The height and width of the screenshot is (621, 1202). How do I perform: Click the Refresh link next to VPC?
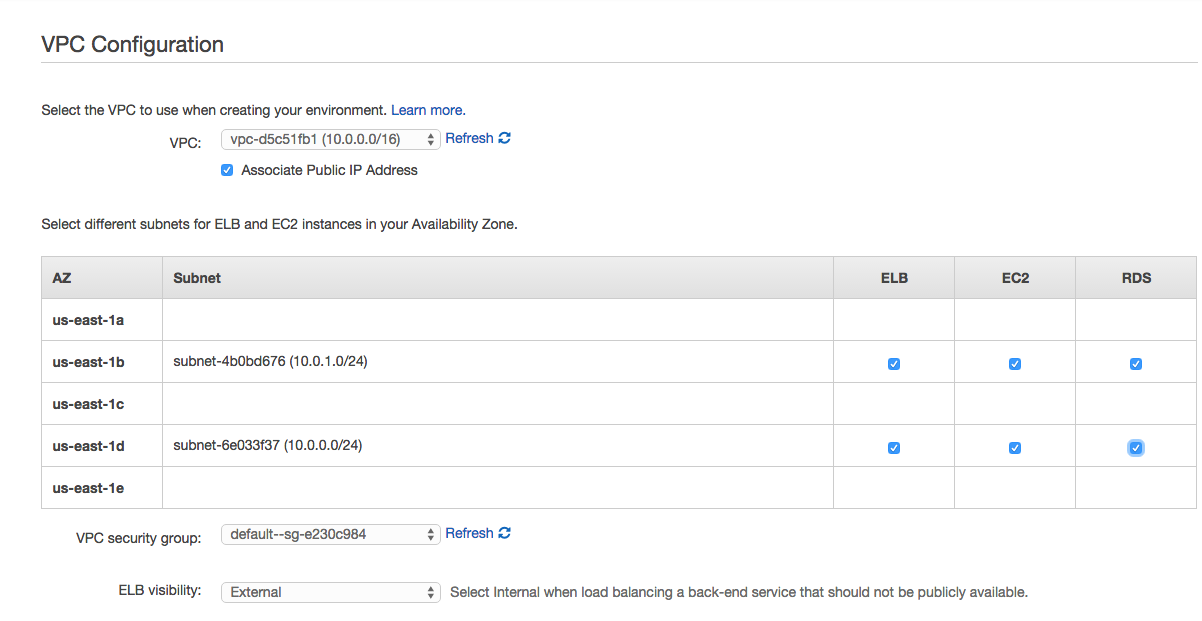click(469, 138)
